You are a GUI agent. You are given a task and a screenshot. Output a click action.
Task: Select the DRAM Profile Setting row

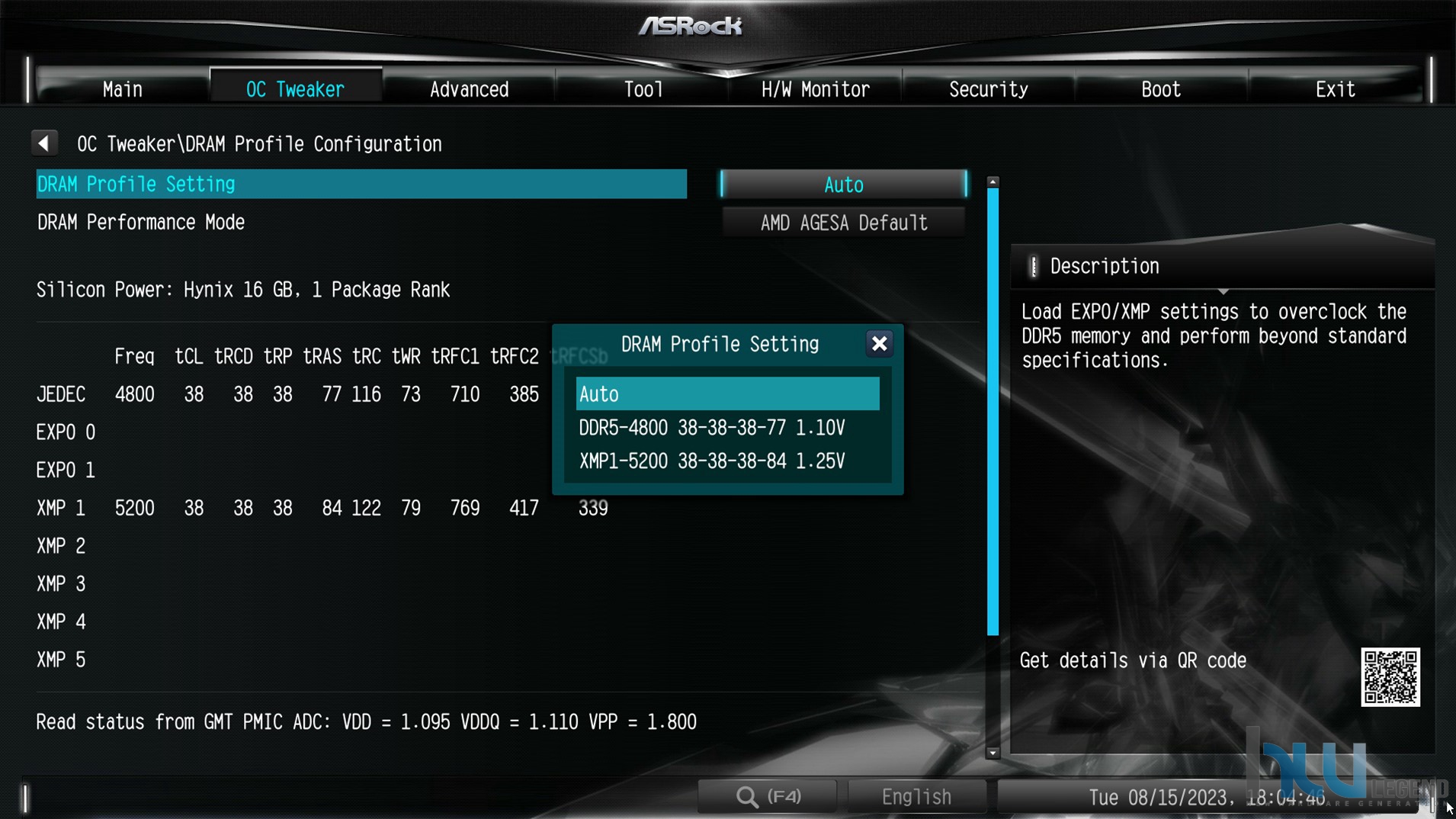click(361, 184)
